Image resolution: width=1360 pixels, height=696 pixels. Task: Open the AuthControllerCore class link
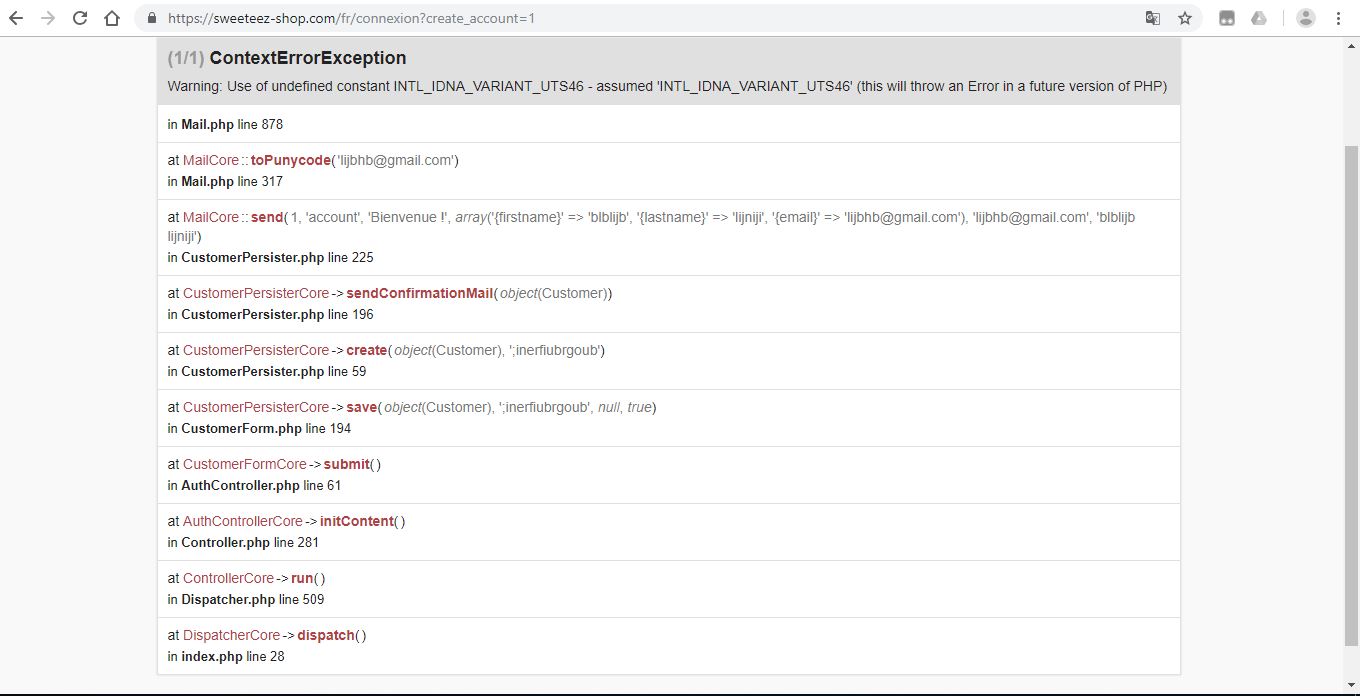243,521
